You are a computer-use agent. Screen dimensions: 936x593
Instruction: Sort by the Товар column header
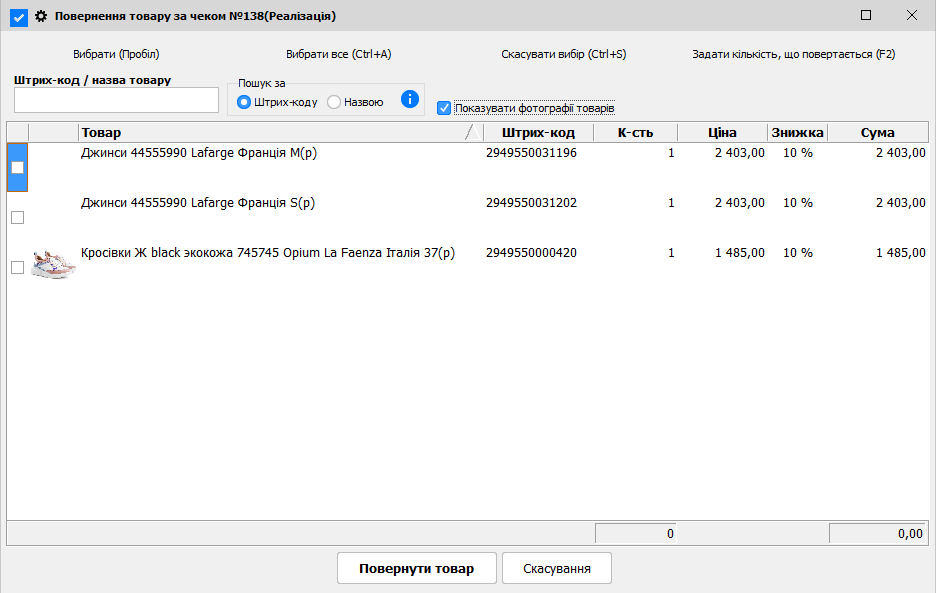coord(270,133)
